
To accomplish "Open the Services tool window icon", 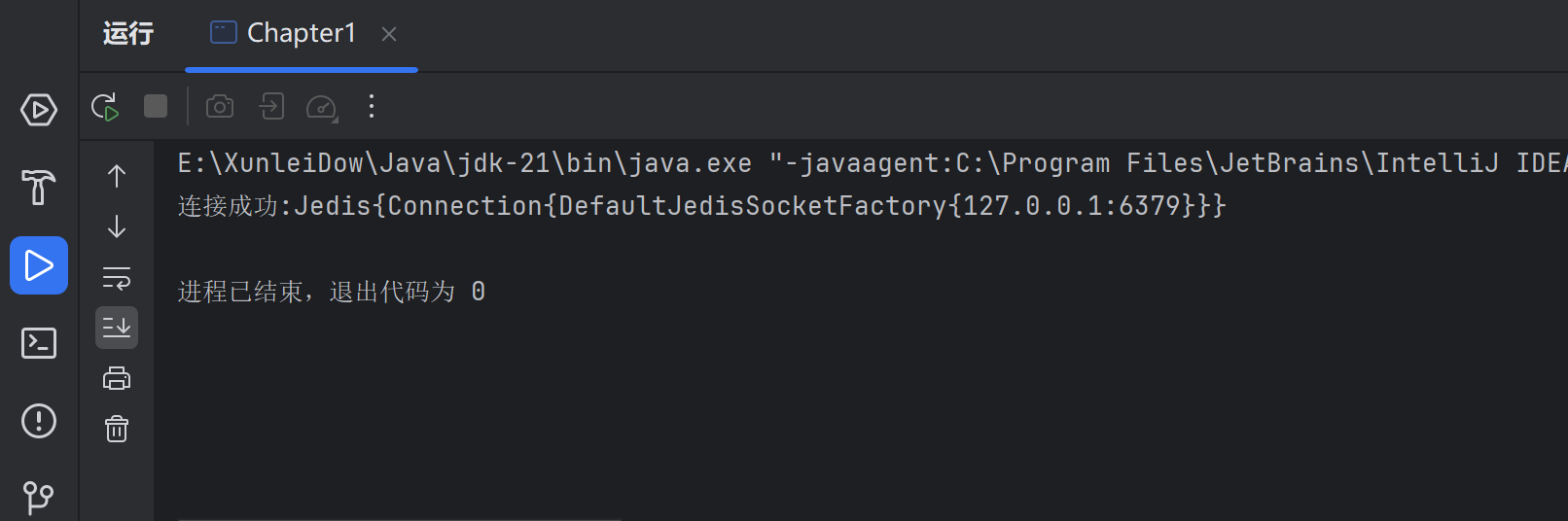I will click(x=39, y=110).
